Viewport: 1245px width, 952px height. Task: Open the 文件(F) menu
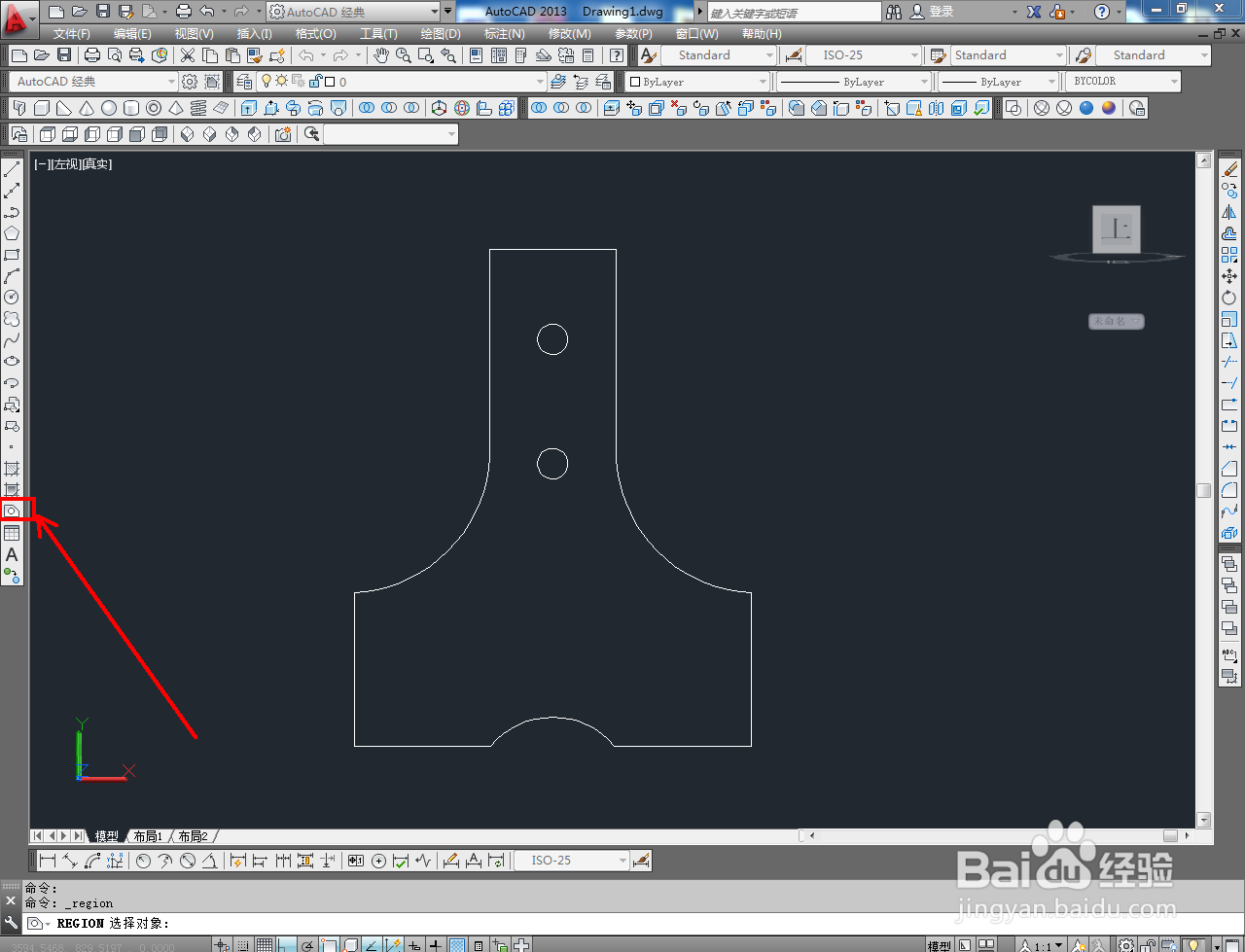pos(71,34)
